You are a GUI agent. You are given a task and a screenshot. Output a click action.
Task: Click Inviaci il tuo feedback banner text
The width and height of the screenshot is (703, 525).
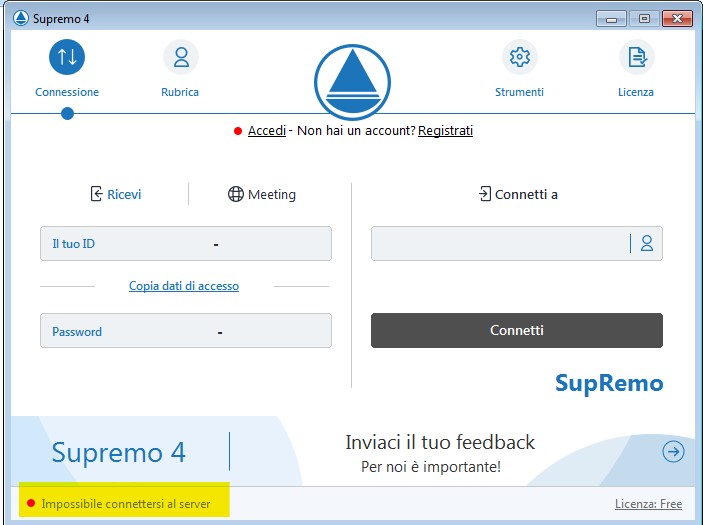tap(440, 443)
